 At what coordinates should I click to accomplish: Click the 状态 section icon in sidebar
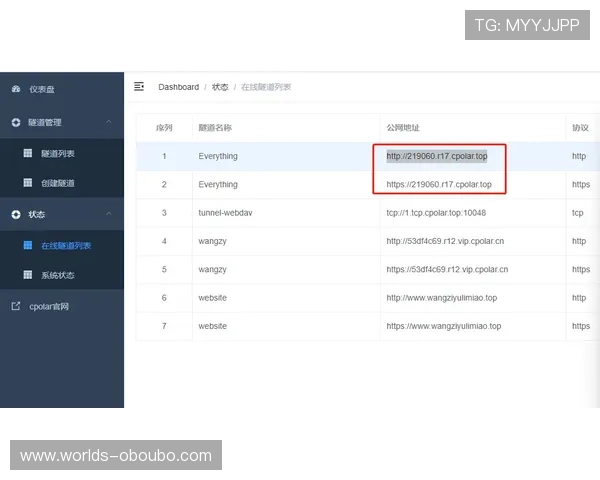click(x=16, y=214)
